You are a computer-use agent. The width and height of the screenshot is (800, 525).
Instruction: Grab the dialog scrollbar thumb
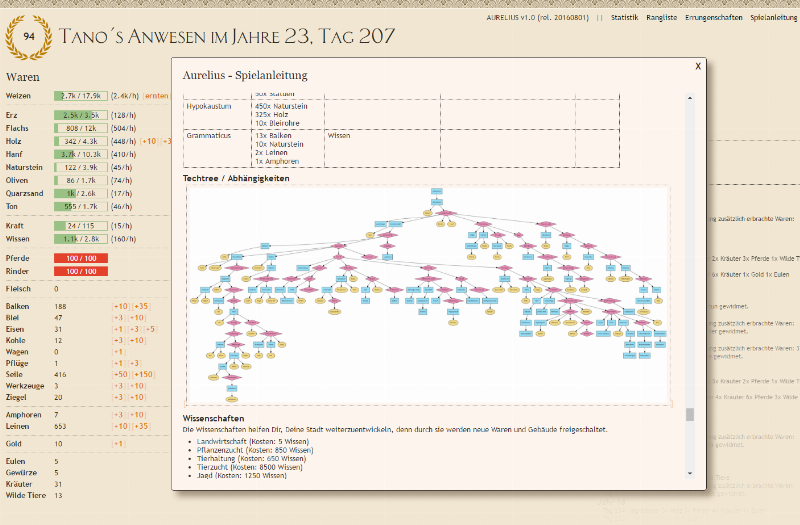click(690, 414)
